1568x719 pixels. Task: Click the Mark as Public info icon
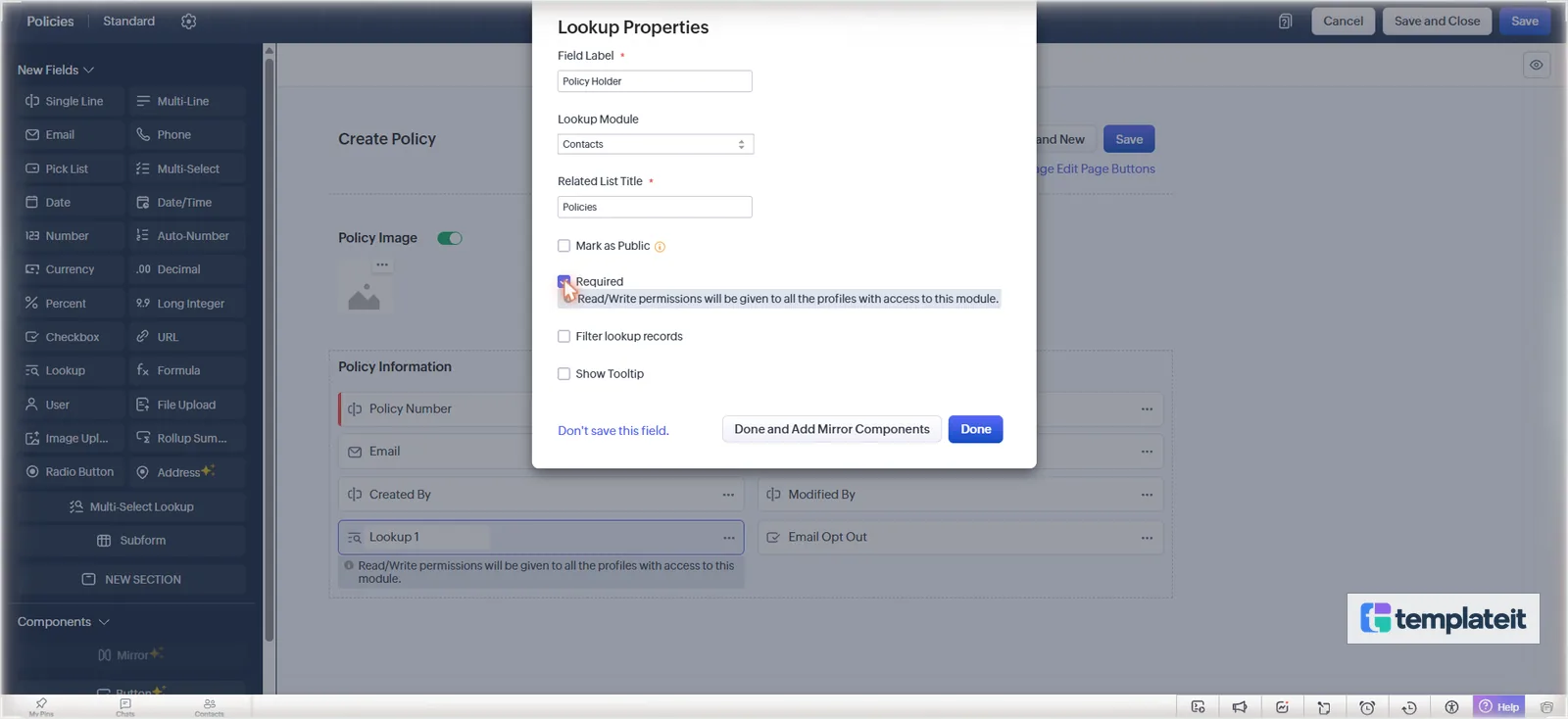[x=660, y=247]
